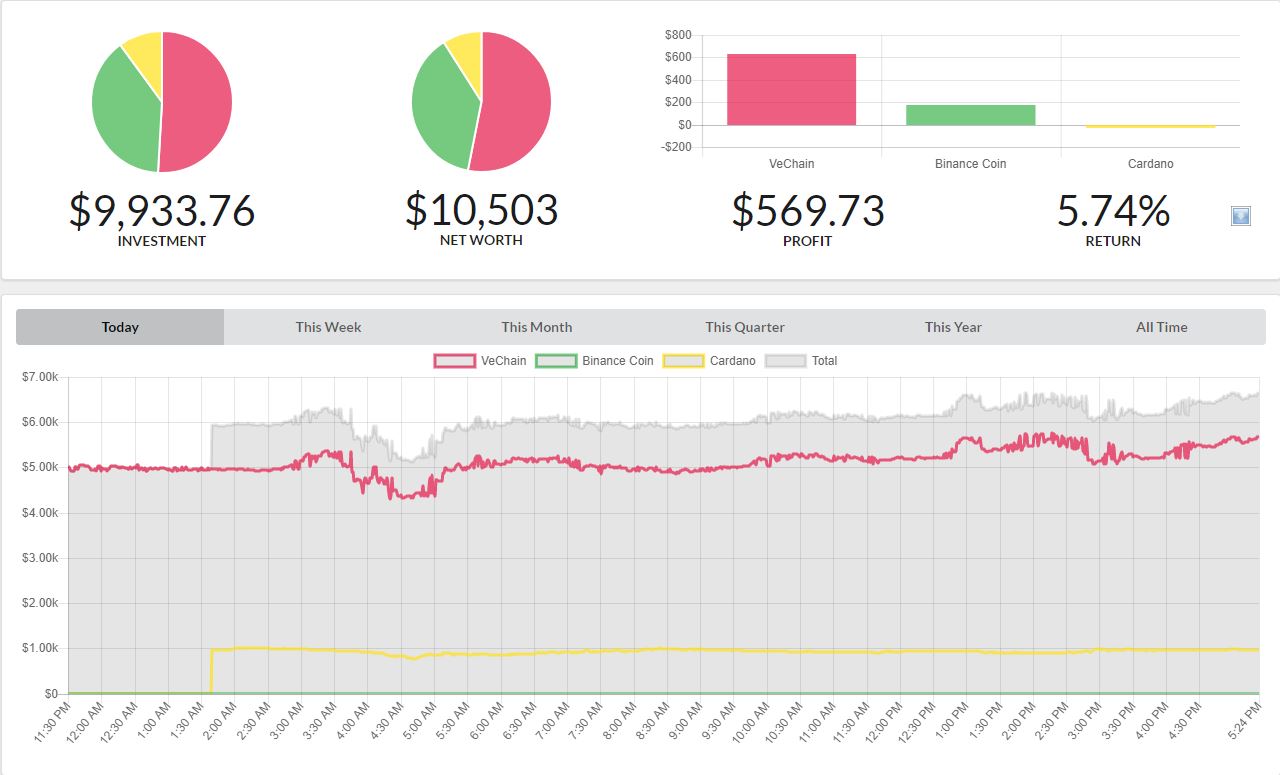Click the PROFIT label
The width and height of the screenshot is (1280, 775).
[x=808, y=241]
